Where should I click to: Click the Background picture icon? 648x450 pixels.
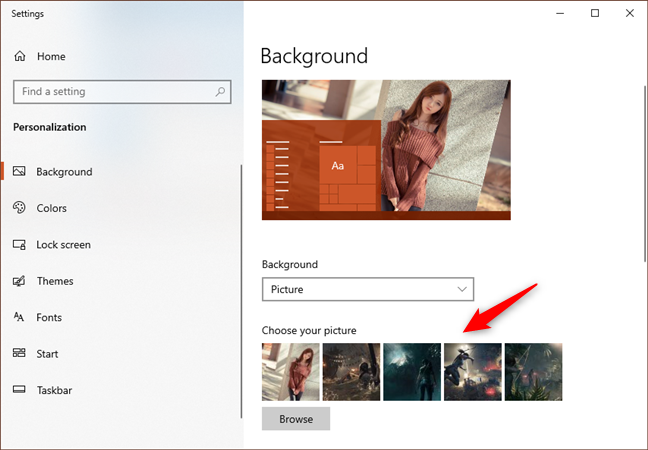point(19,172)
